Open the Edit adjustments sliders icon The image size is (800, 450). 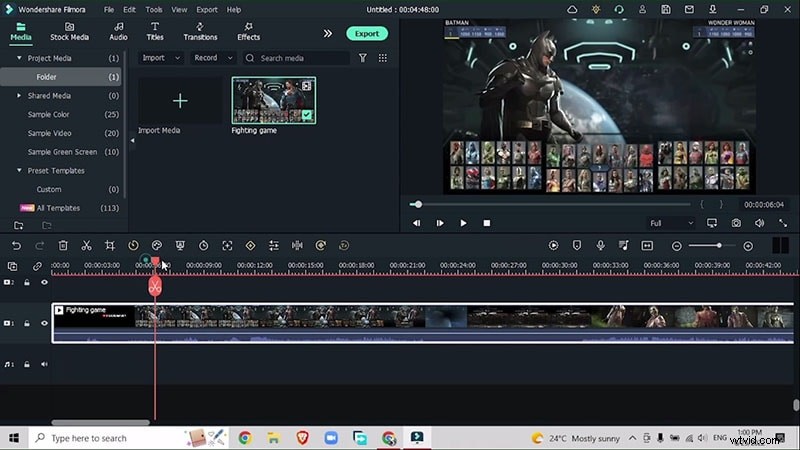click(274, 245)
